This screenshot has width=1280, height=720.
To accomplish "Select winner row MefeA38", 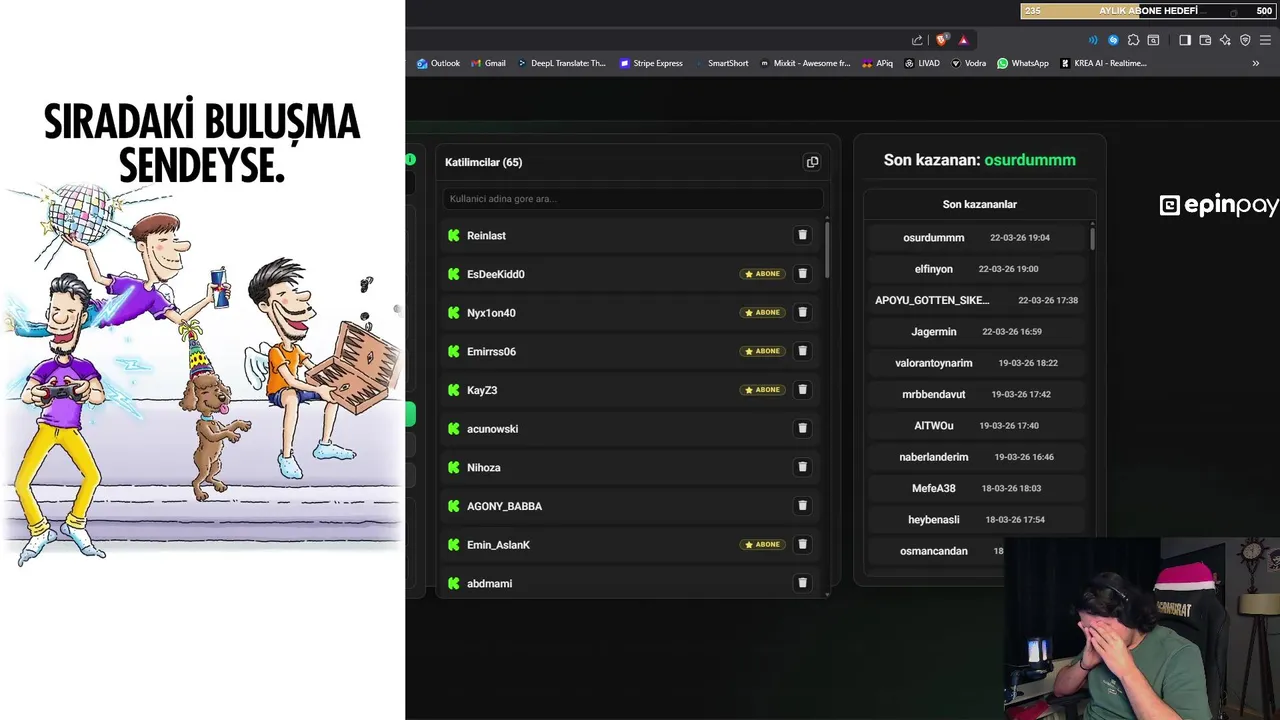I will [977, 488].
